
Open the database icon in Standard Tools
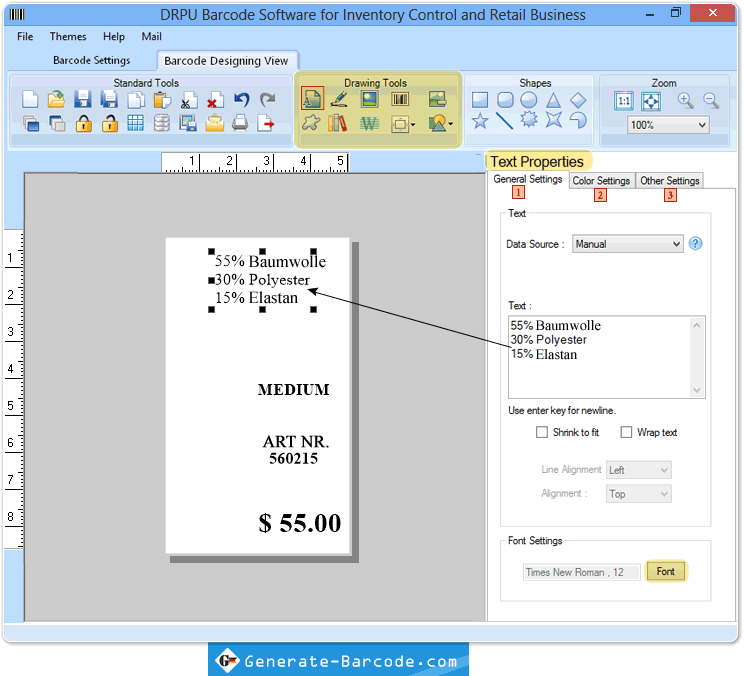(x=162, y=123)
